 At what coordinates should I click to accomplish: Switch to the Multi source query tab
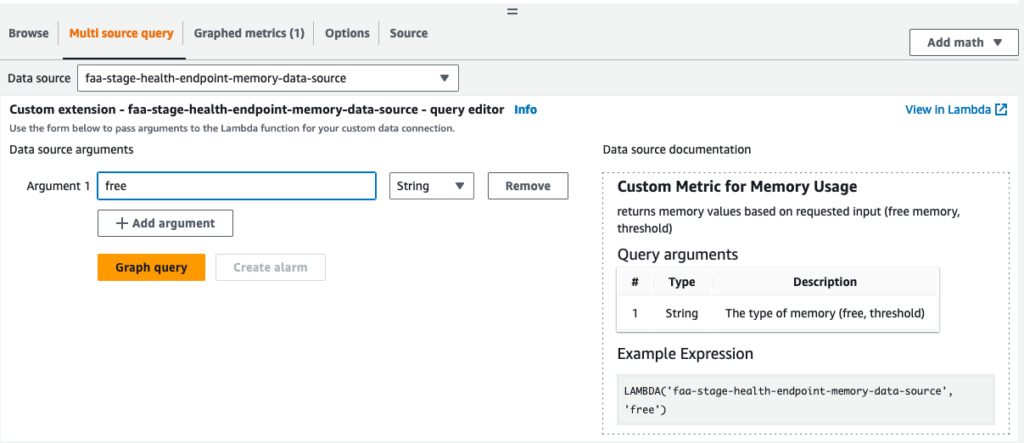tap(121, 33)
